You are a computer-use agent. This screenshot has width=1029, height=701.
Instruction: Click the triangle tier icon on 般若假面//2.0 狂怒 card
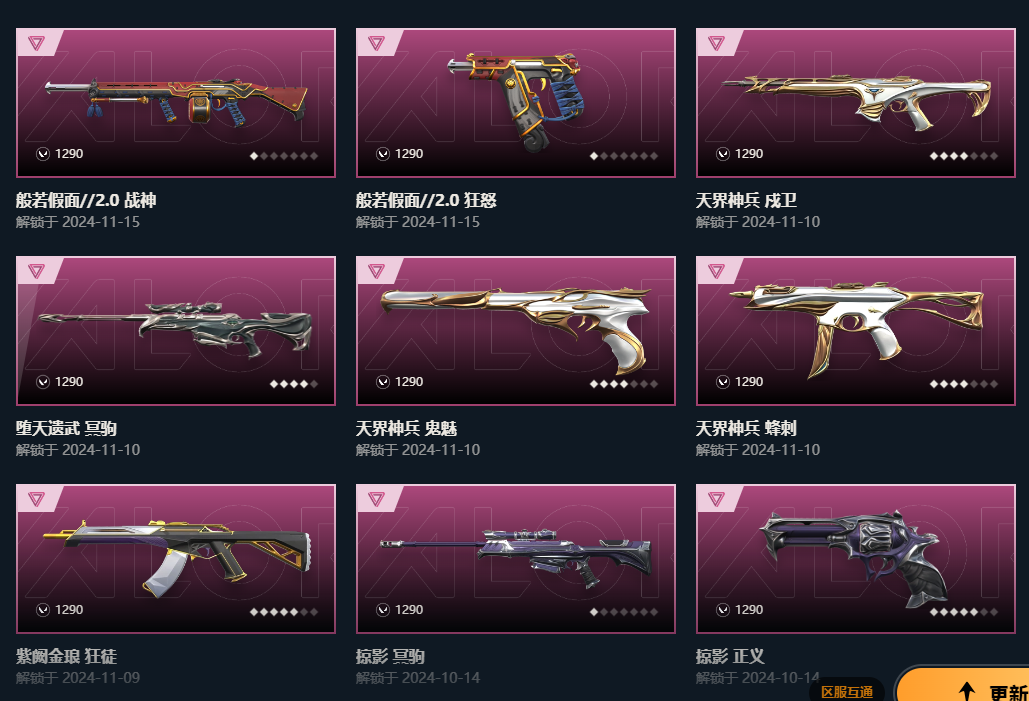(377, 43)
